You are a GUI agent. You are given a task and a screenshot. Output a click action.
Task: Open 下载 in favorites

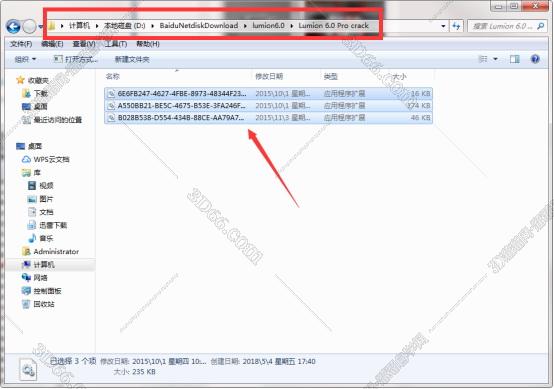pos(41,94)
